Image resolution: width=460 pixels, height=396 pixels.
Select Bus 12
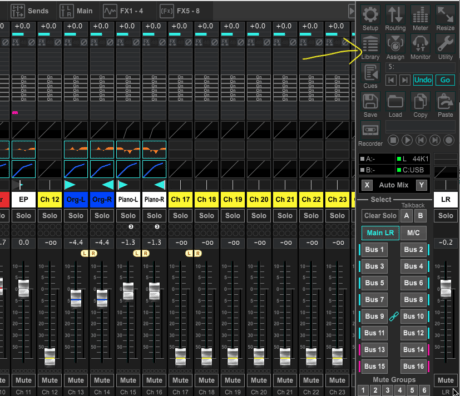[x=413, y=333]
